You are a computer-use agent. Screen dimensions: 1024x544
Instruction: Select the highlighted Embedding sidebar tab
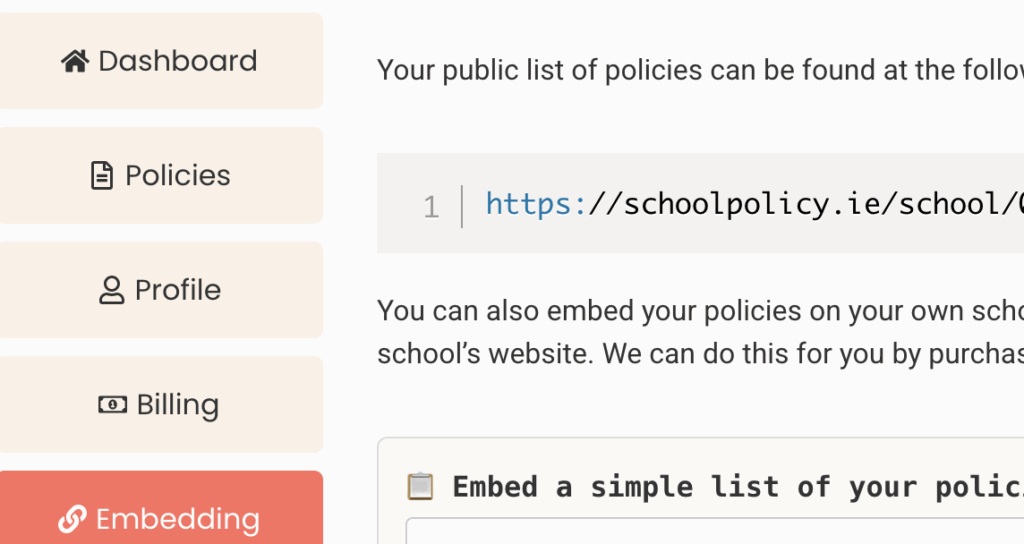click(x=160, y=517)
